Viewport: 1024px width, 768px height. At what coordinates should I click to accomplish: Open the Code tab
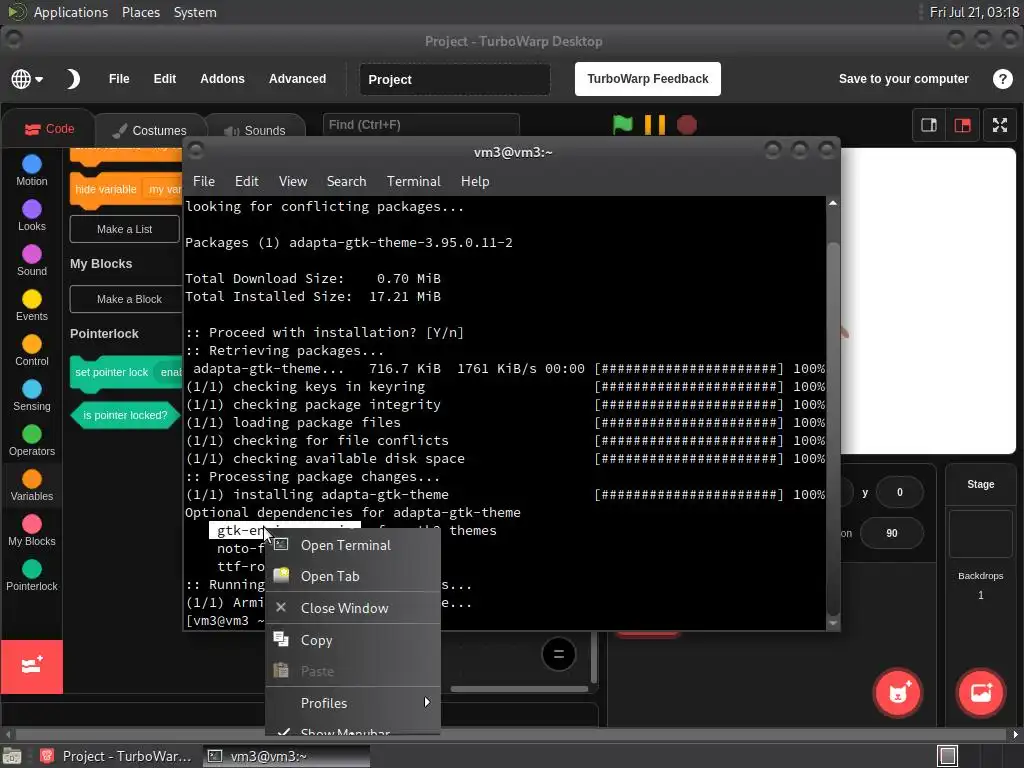tap(49, 129)
